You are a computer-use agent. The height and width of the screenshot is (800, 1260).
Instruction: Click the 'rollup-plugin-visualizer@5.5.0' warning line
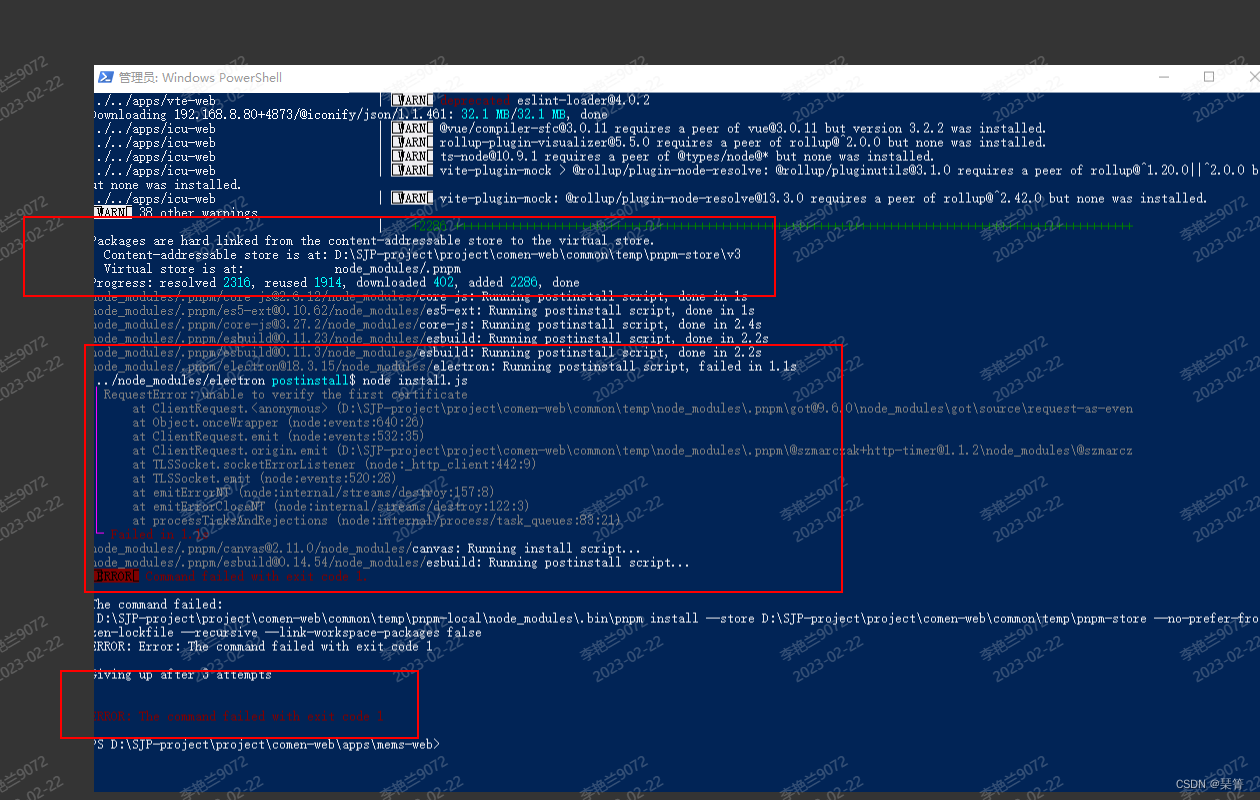tap(719, 143)
